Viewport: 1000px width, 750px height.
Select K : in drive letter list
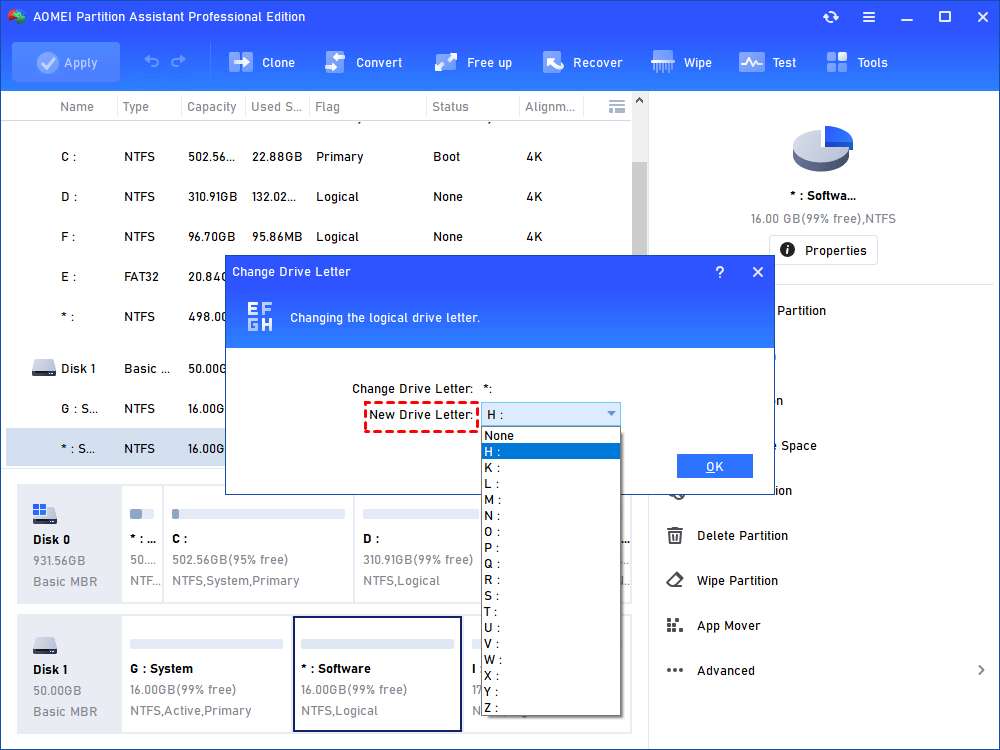(x=551, y=467)
